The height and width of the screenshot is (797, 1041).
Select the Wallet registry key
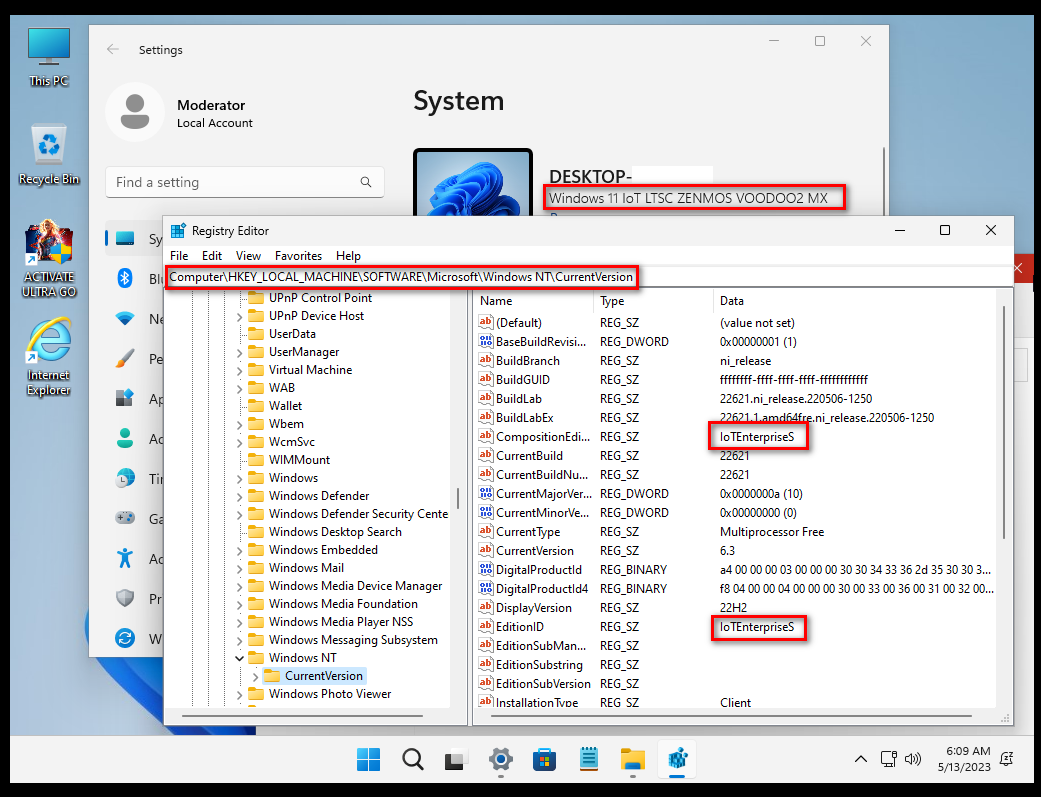285,405
